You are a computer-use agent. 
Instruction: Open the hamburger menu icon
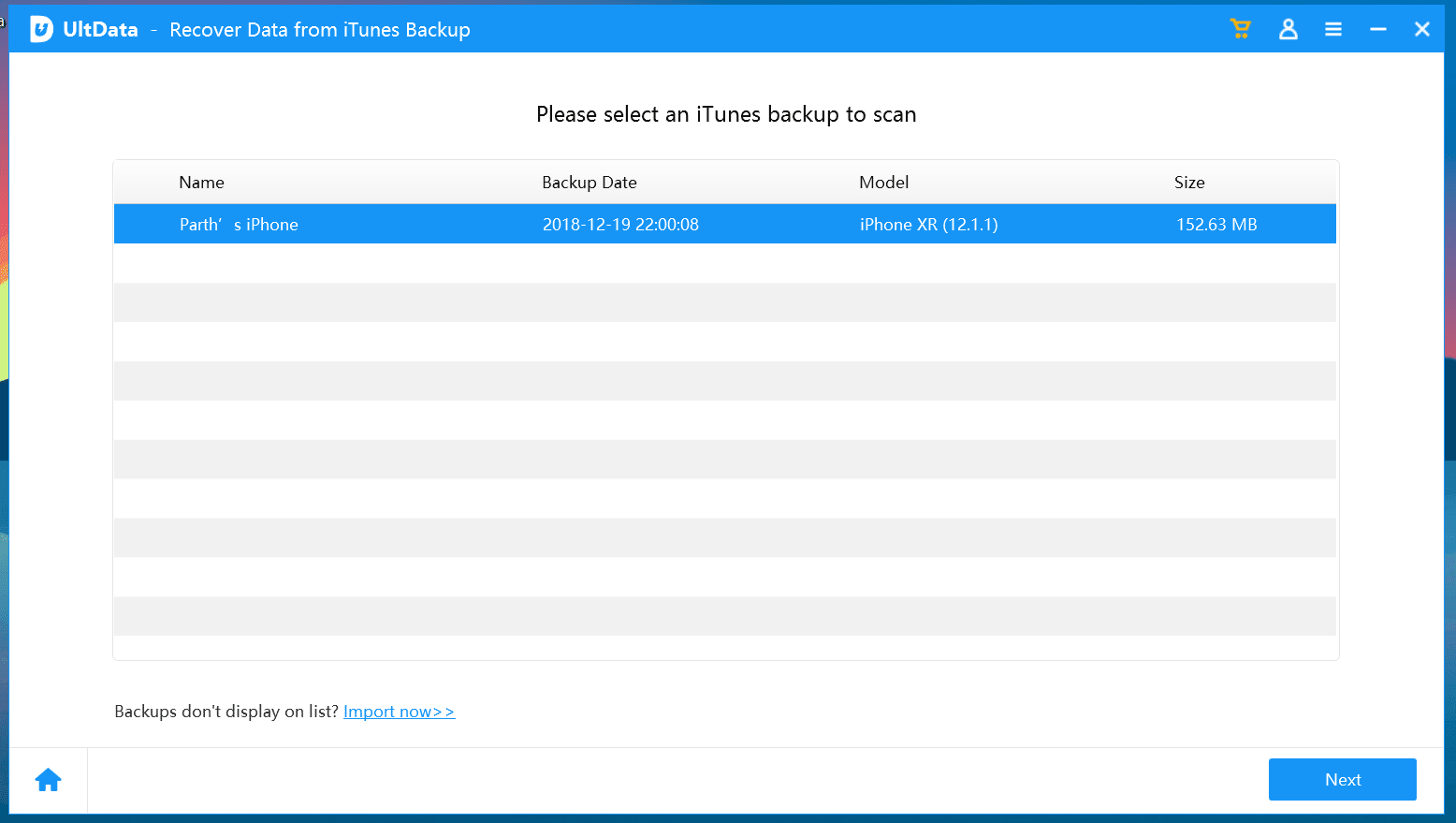[1333, 30]
